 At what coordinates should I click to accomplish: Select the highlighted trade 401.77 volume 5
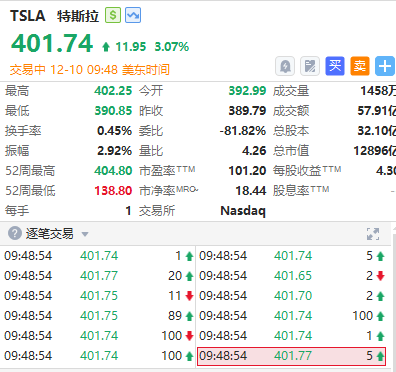(292, 356)
